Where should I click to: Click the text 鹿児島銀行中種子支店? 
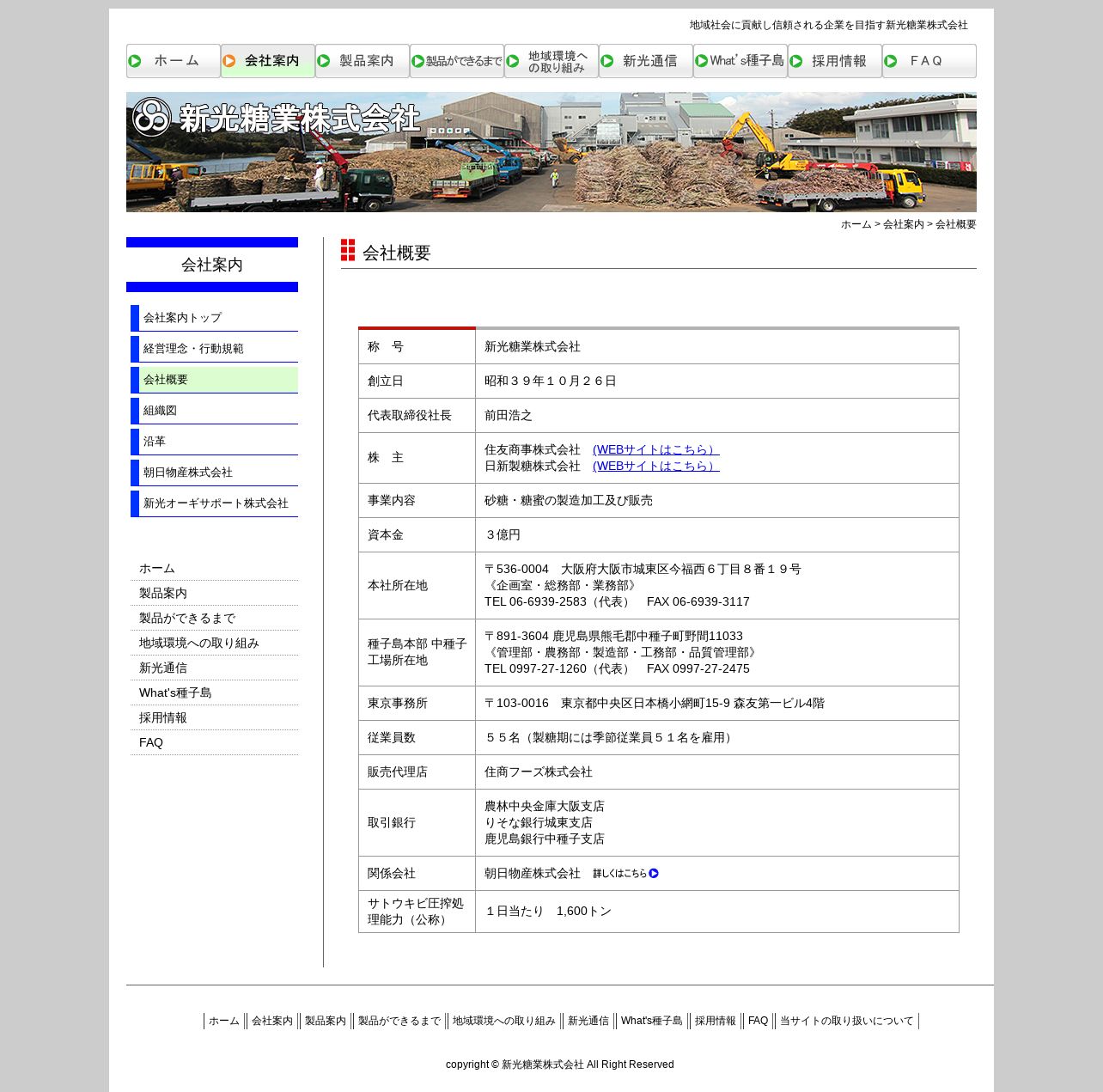pyautogui.click(x=545, y=839)
